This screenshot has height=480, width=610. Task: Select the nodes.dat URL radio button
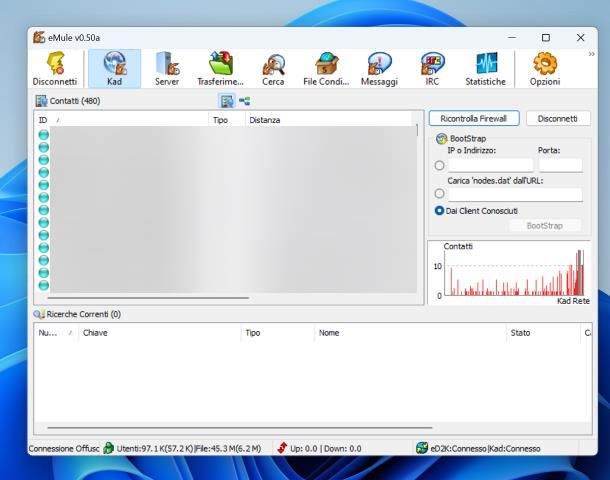click(439, 193)
